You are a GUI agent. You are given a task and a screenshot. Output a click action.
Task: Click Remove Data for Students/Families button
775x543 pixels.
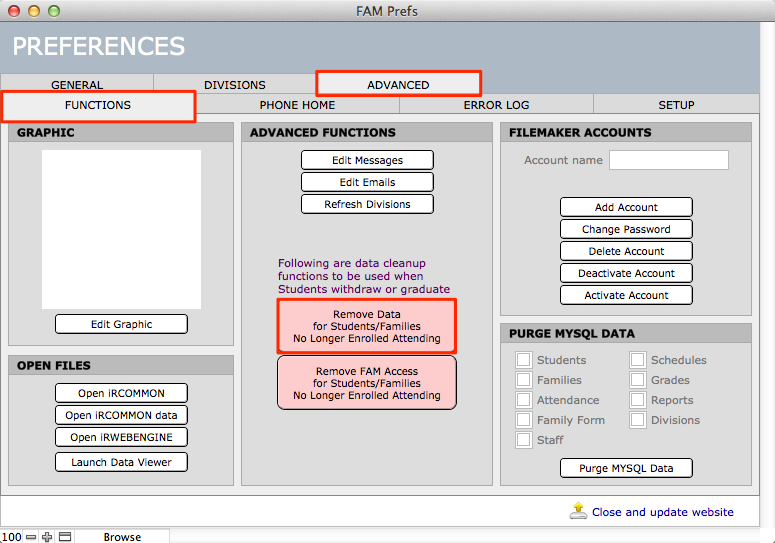pos(367,326)
